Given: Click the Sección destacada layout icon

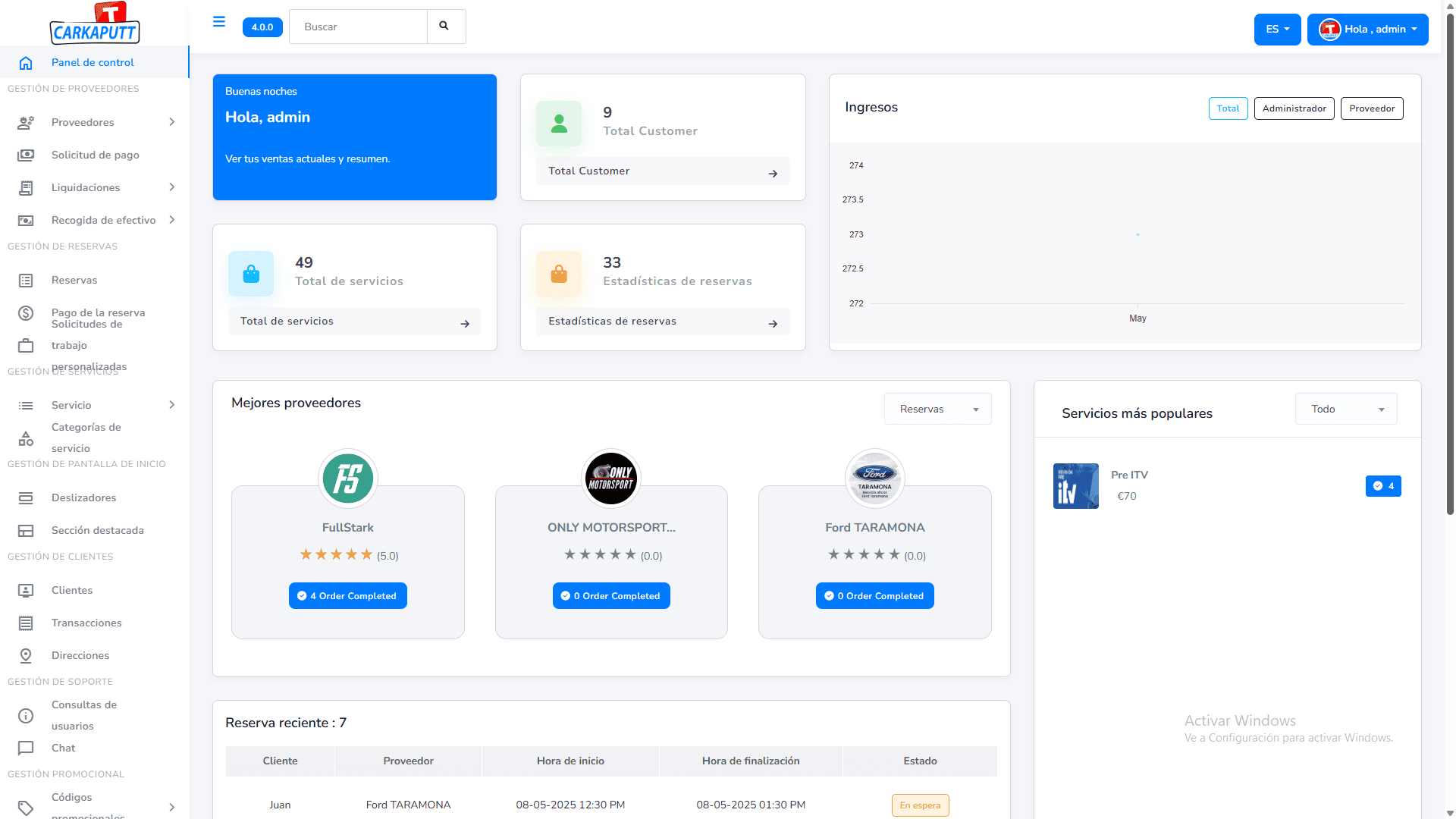Looking at the screenshot, I should point(26,531).
